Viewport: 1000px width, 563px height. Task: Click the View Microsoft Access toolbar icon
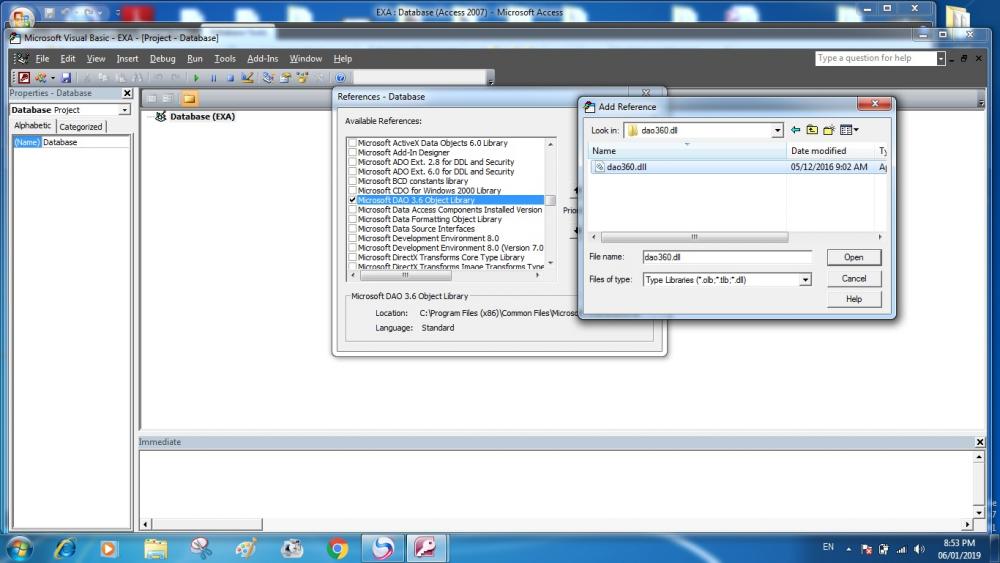coord(24,78)
